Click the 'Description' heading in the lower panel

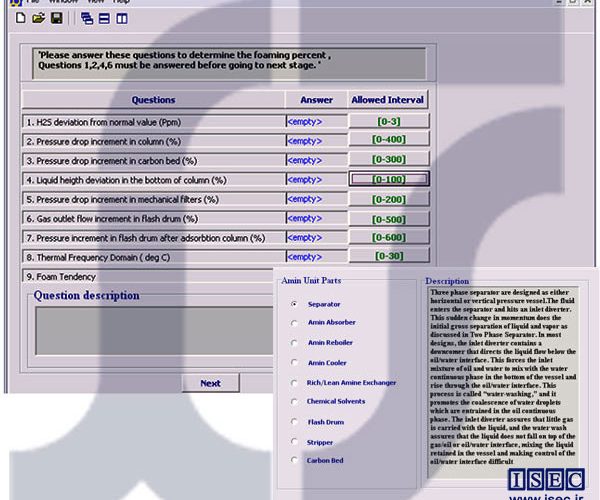coord(447,281)
